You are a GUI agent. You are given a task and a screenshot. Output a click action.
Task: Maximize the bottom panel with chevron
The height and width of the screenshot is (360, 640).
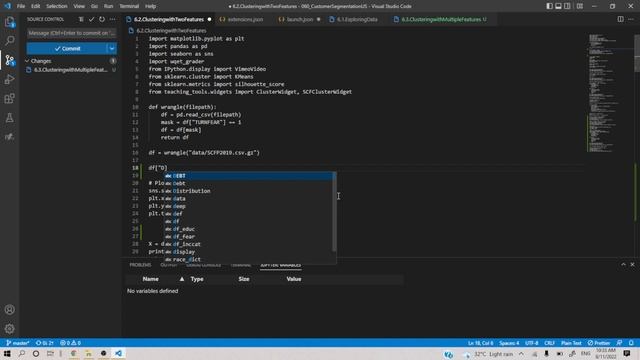[623, 264]
